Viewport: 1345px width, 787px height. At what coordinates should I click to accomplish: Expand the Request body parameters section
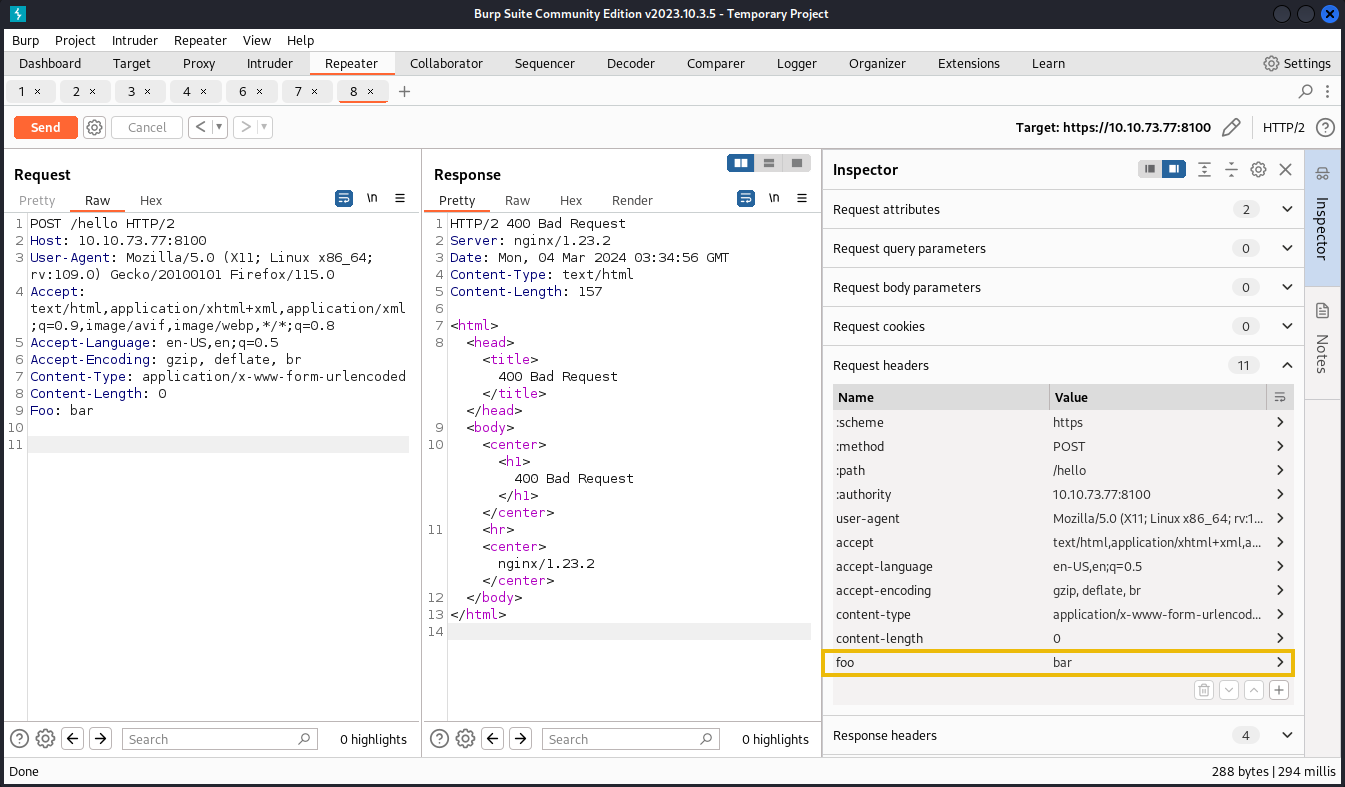(x=1287, y=287)
